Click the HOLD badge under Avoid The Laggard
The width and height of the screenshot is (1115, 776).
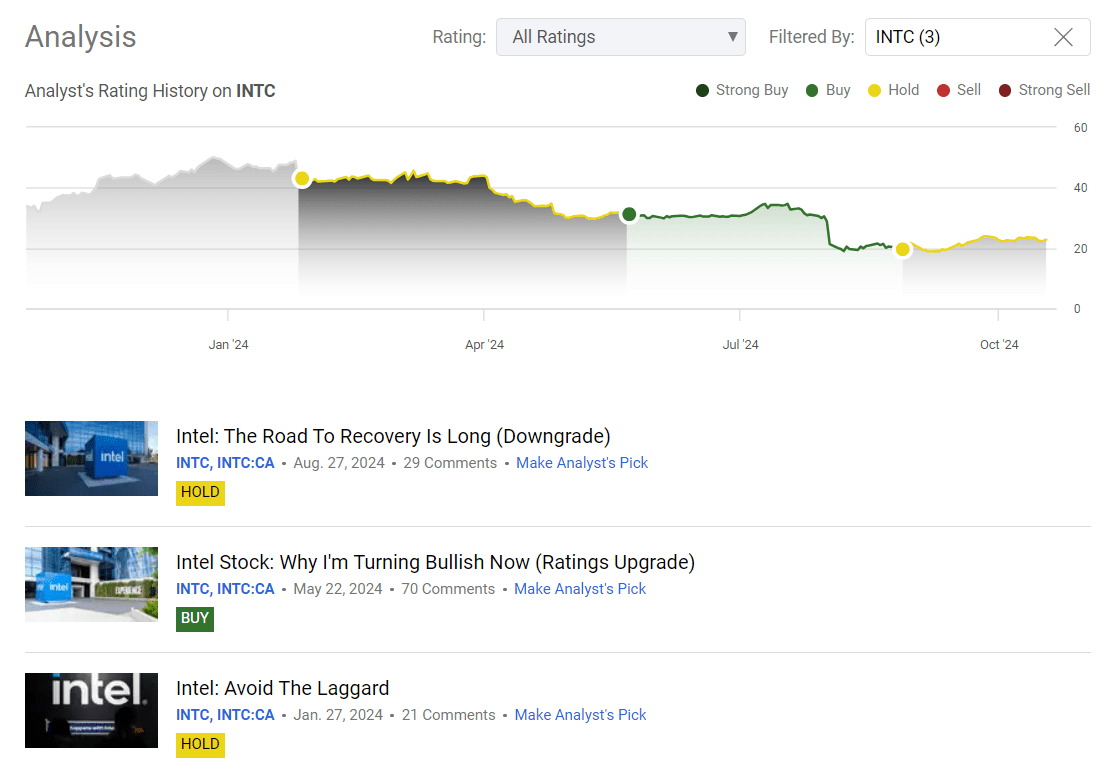(201, 744)
